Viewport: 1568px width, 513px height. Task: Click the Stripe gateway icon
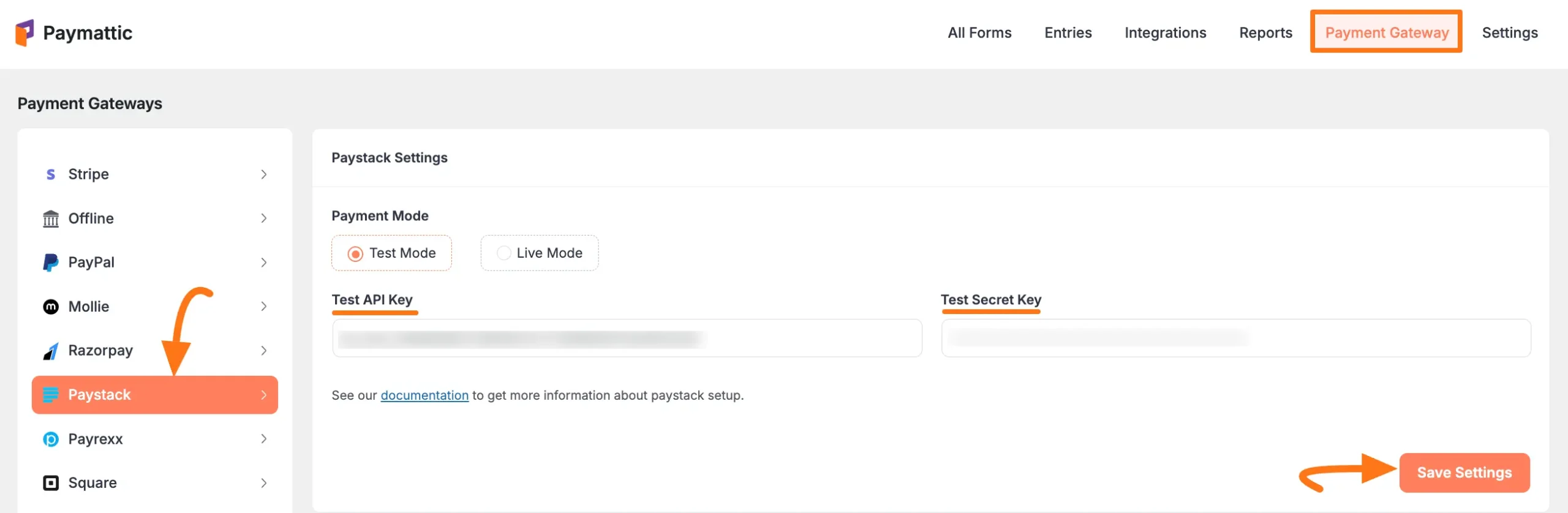click(51, 174)
